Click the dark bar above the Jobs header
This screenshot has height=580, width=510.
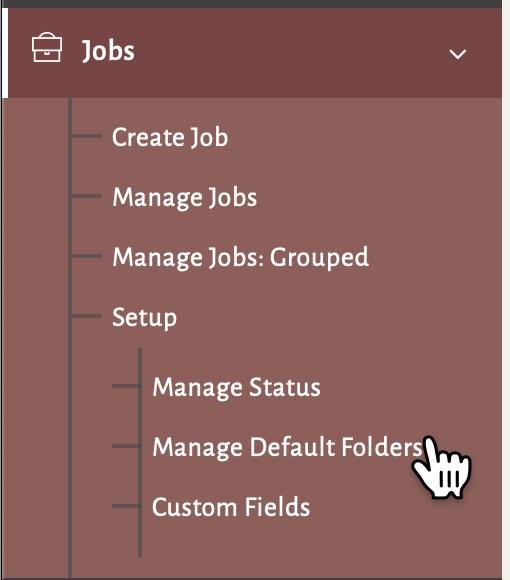coord(251,4)
